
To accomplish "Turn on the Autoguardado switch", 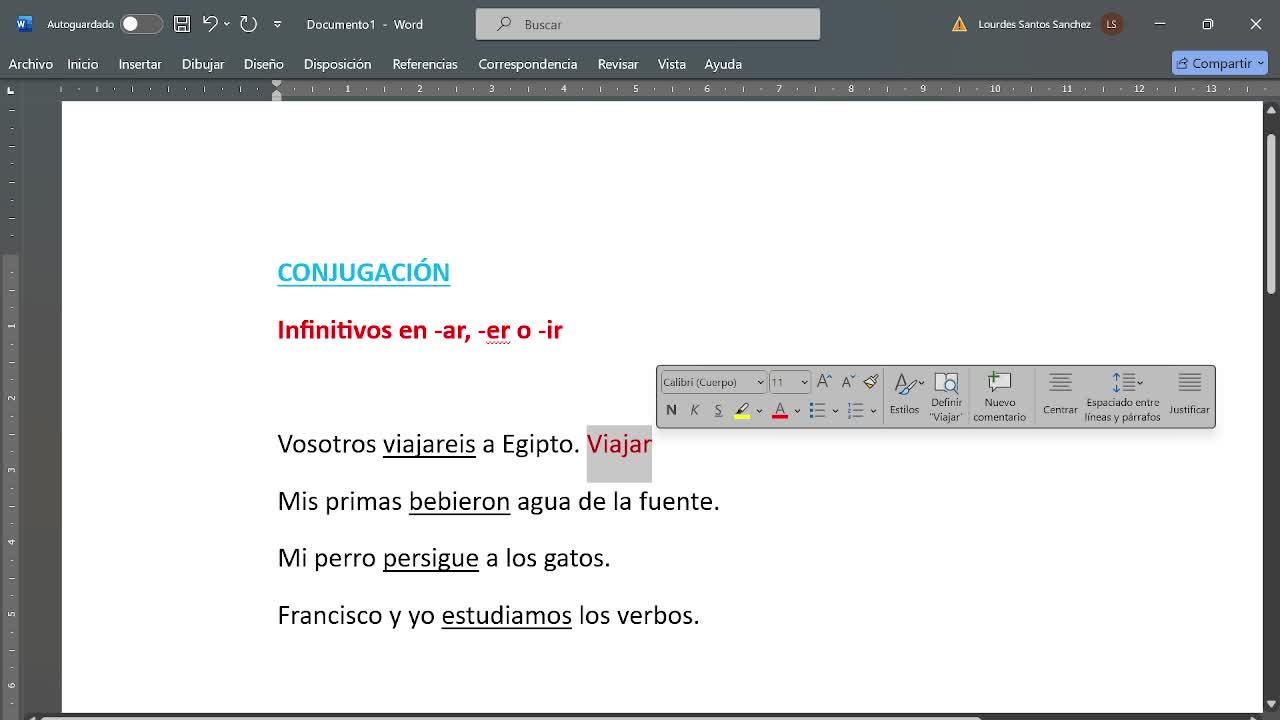I will click(x=141, y=24).
